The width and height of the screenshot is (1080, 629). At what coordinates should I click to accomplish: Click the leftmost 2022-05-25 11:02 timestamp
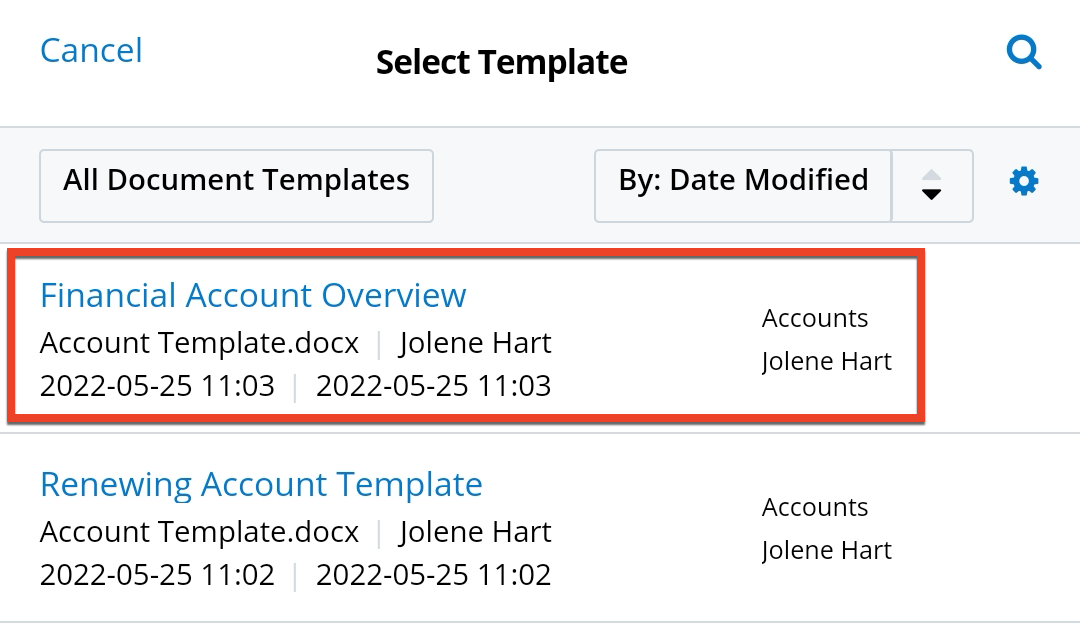[157, 576]
